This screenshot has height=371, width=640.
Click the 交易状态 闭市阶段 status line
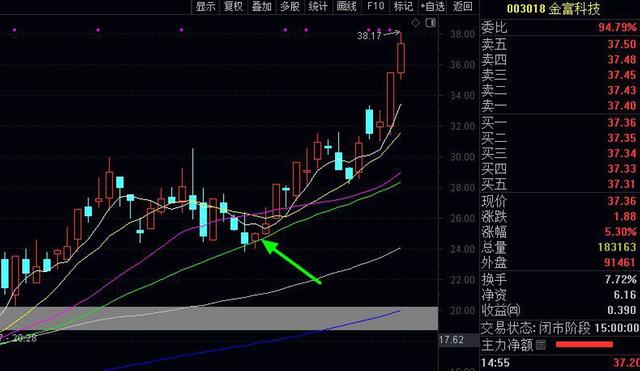click(x=560, y=328)
